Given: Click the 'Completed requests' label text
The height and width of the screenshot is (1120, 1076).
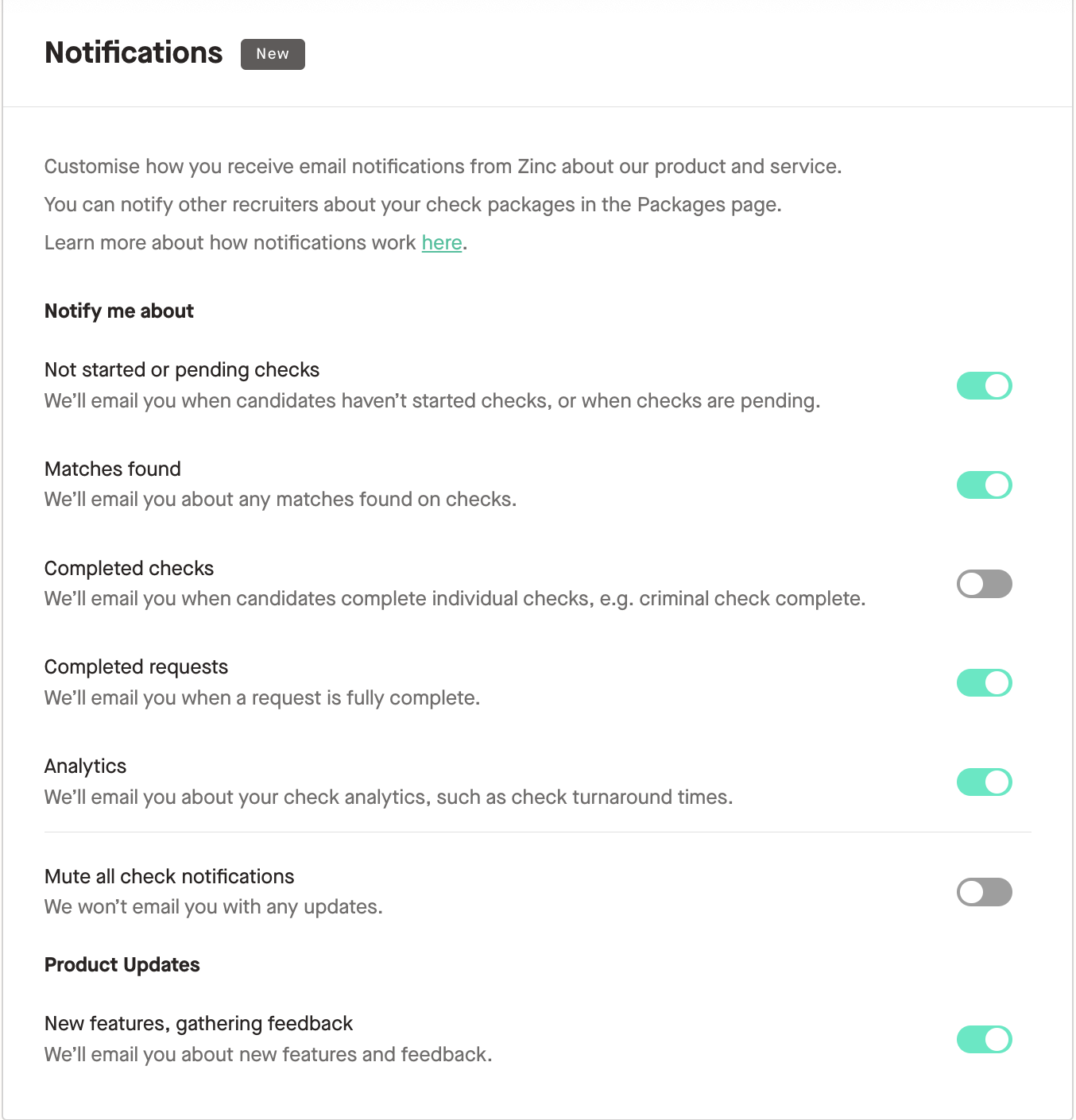Looking at the screenshot, I should tap(137, 667).
